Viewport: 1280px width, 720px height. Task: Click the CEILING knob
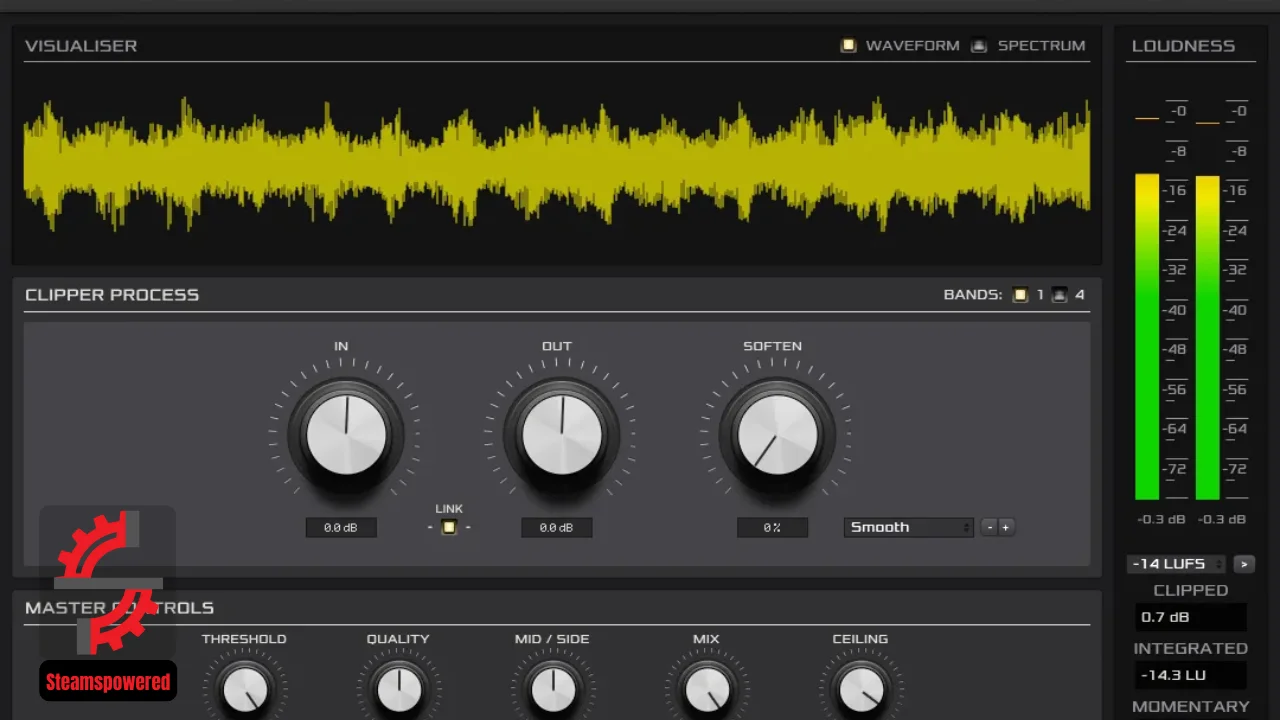click(861, 690)
